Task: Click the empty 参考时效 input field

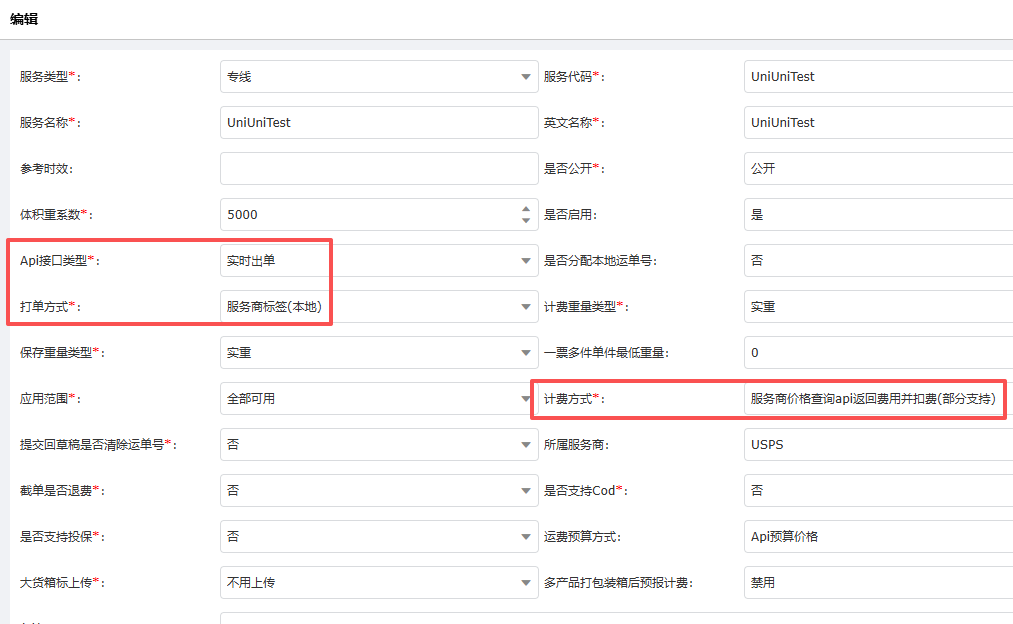Action: click(379, 169)
